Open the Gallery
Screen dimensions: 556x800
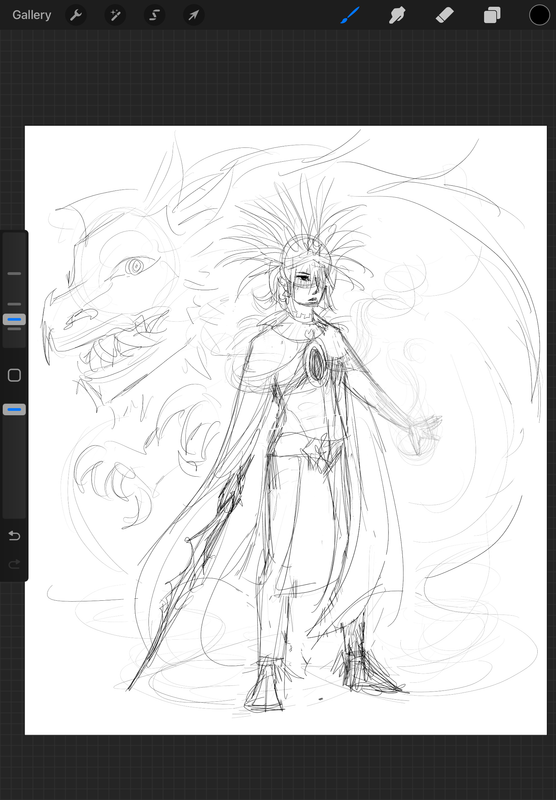click(32, 15)
